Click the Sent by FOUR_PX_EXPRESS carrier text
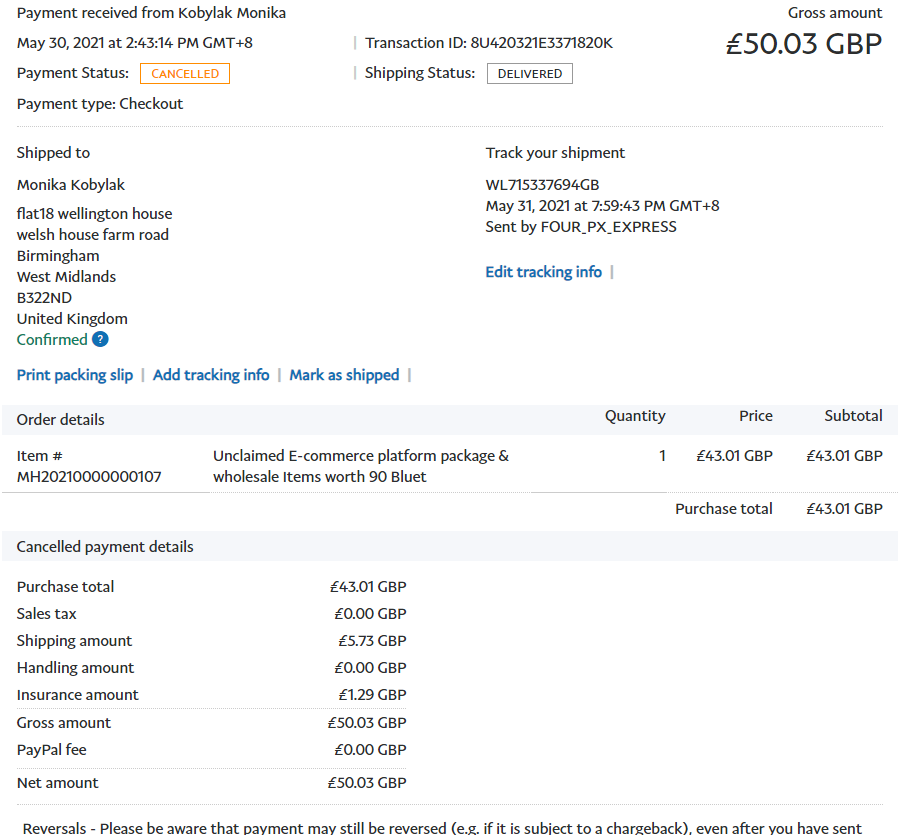This screenshot has height=835, width=911. (x=580, y=227)
